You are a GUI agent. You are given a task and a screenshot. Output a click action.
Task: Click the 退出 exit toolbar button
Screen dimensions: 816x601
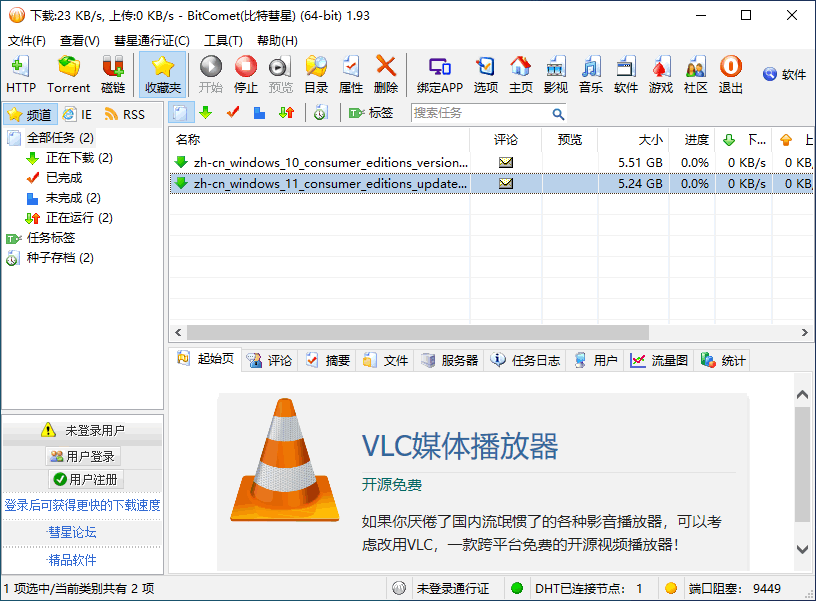point(731,74)
